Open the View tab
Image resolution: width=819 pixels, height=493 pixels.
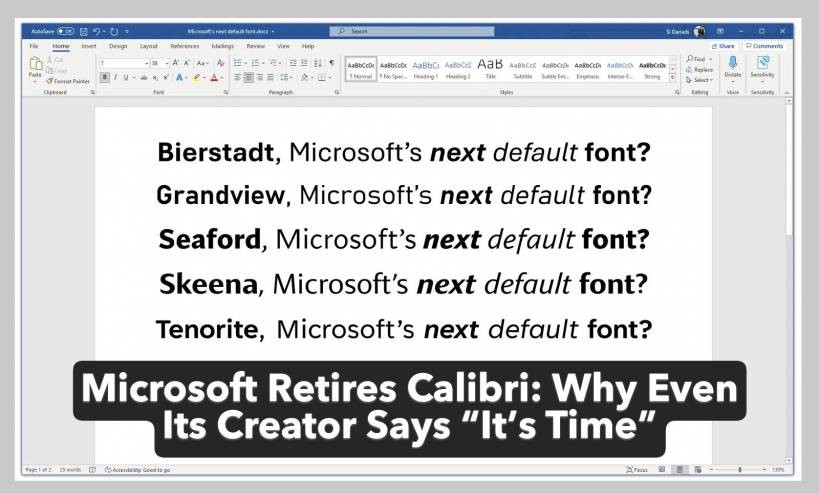point(284,46)
